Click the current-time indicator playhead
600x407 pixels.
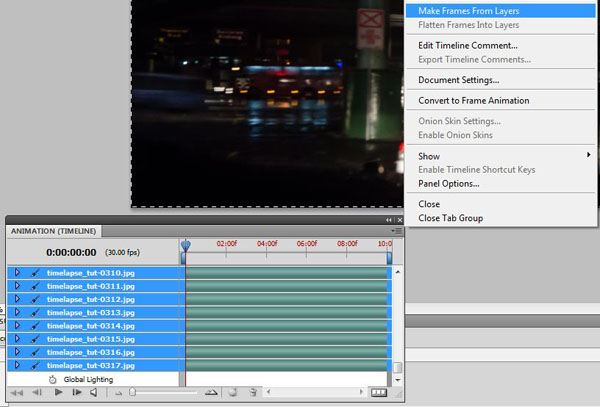coord(186,246)
